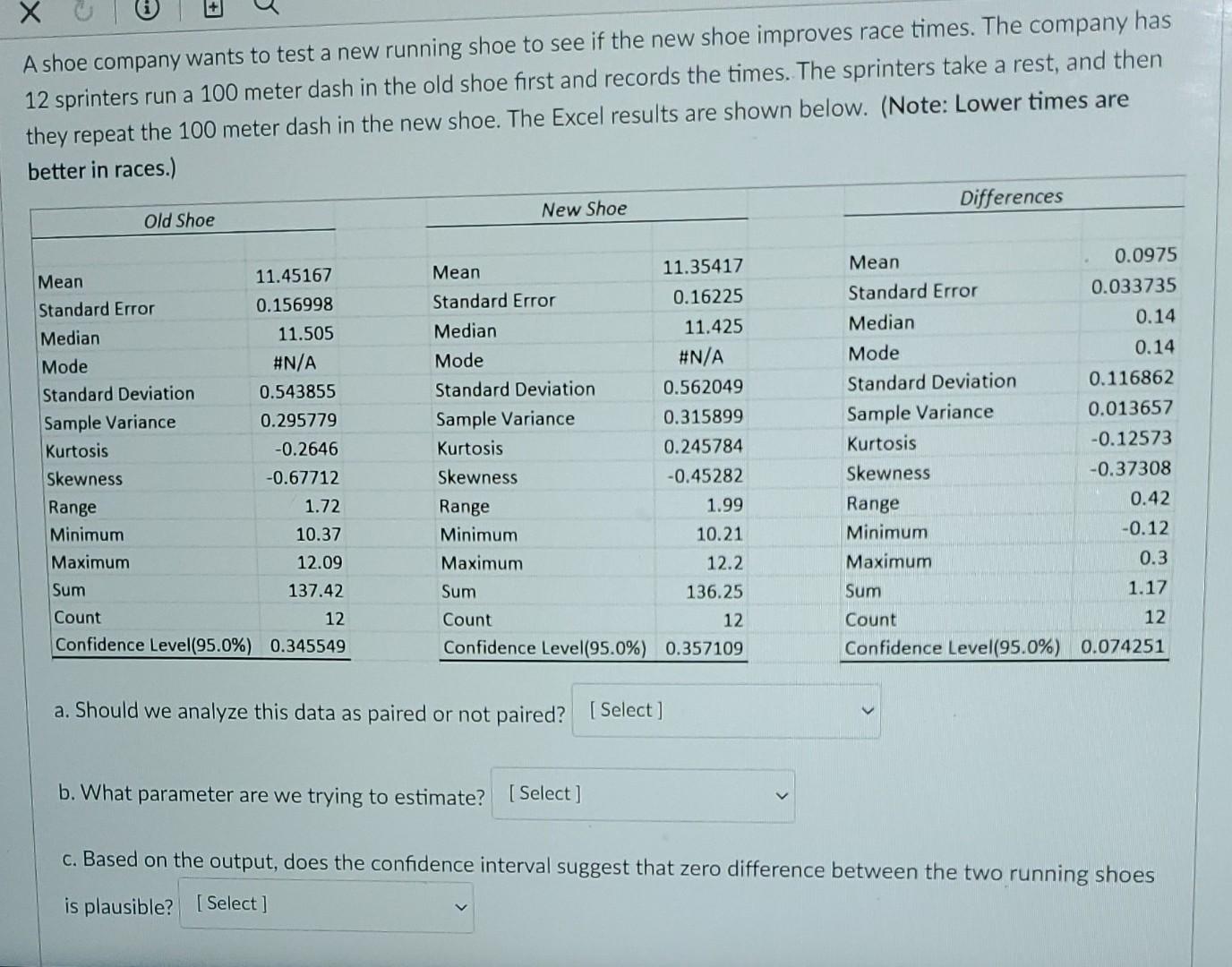Select Old Shoe sum value 137.42

[x=315, y=591]
